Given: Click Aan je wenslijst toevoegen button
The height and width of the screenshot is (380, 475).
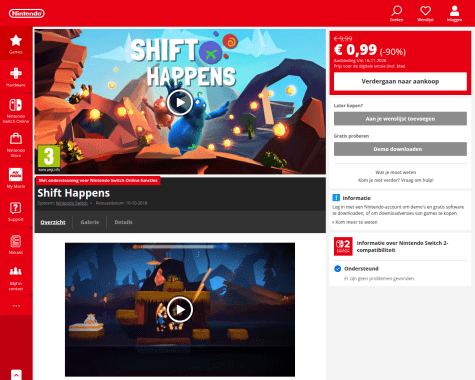Looking at the screenshot, I should [400, 119].
